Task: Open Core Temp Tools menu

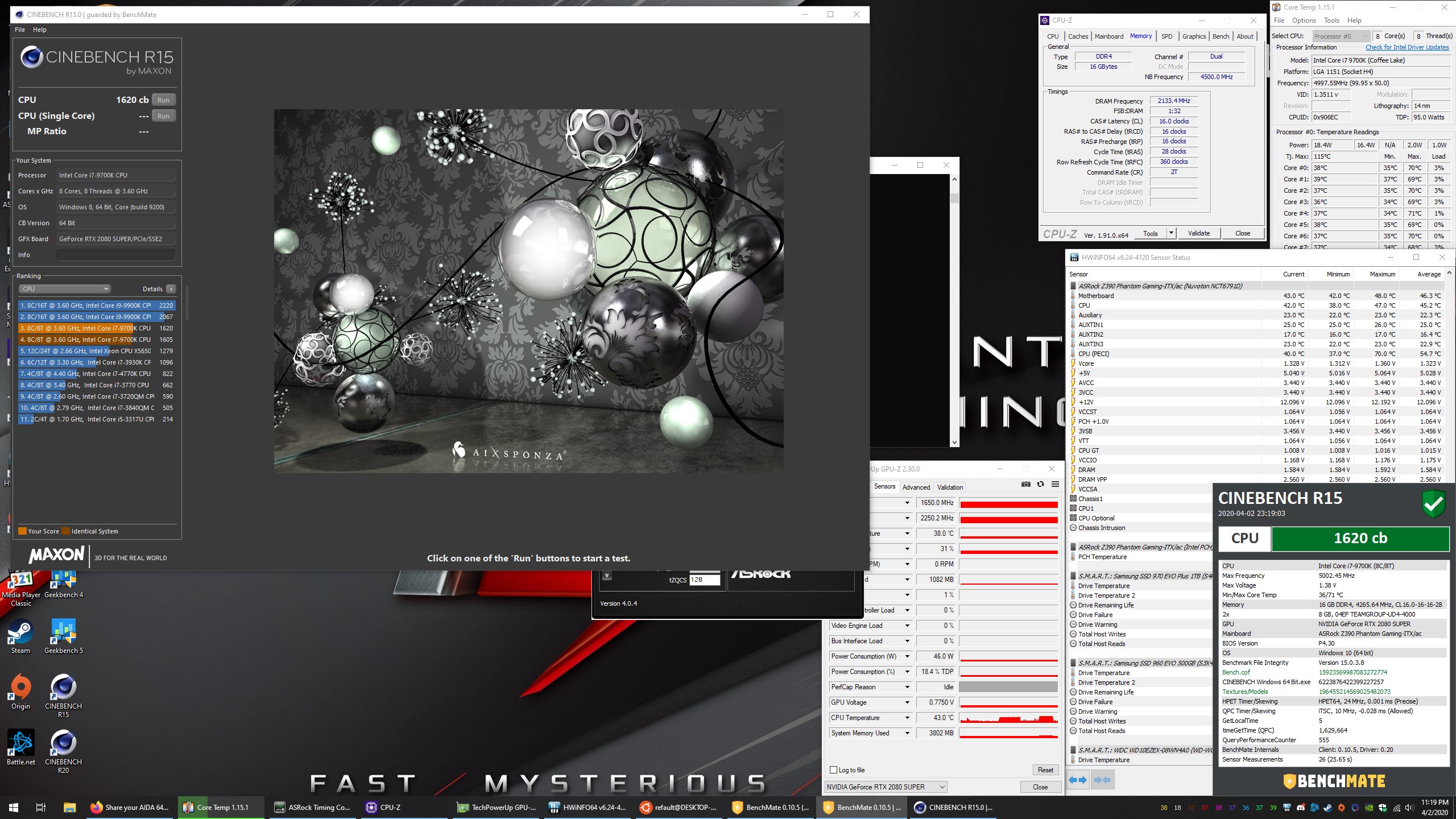Action: pos(1331,20)
